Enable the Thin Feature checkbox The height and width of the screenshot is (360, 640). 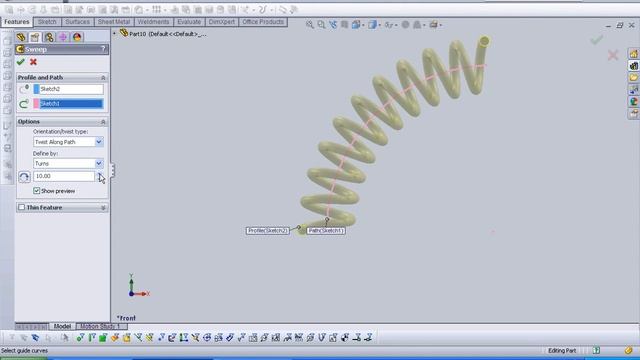pyautogui.click(x=22, y=207)
